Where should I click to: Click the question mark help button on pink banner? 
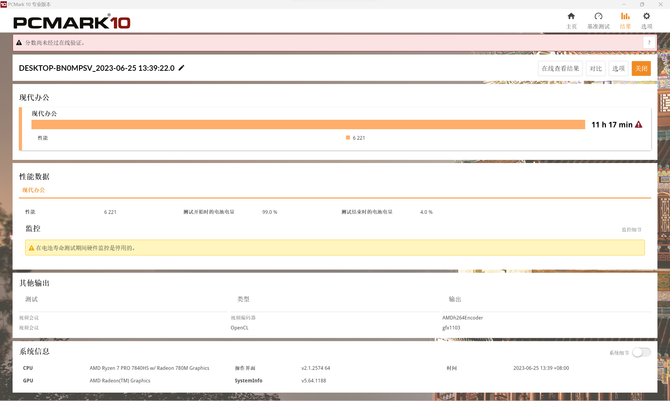click(x=649, y=42)
